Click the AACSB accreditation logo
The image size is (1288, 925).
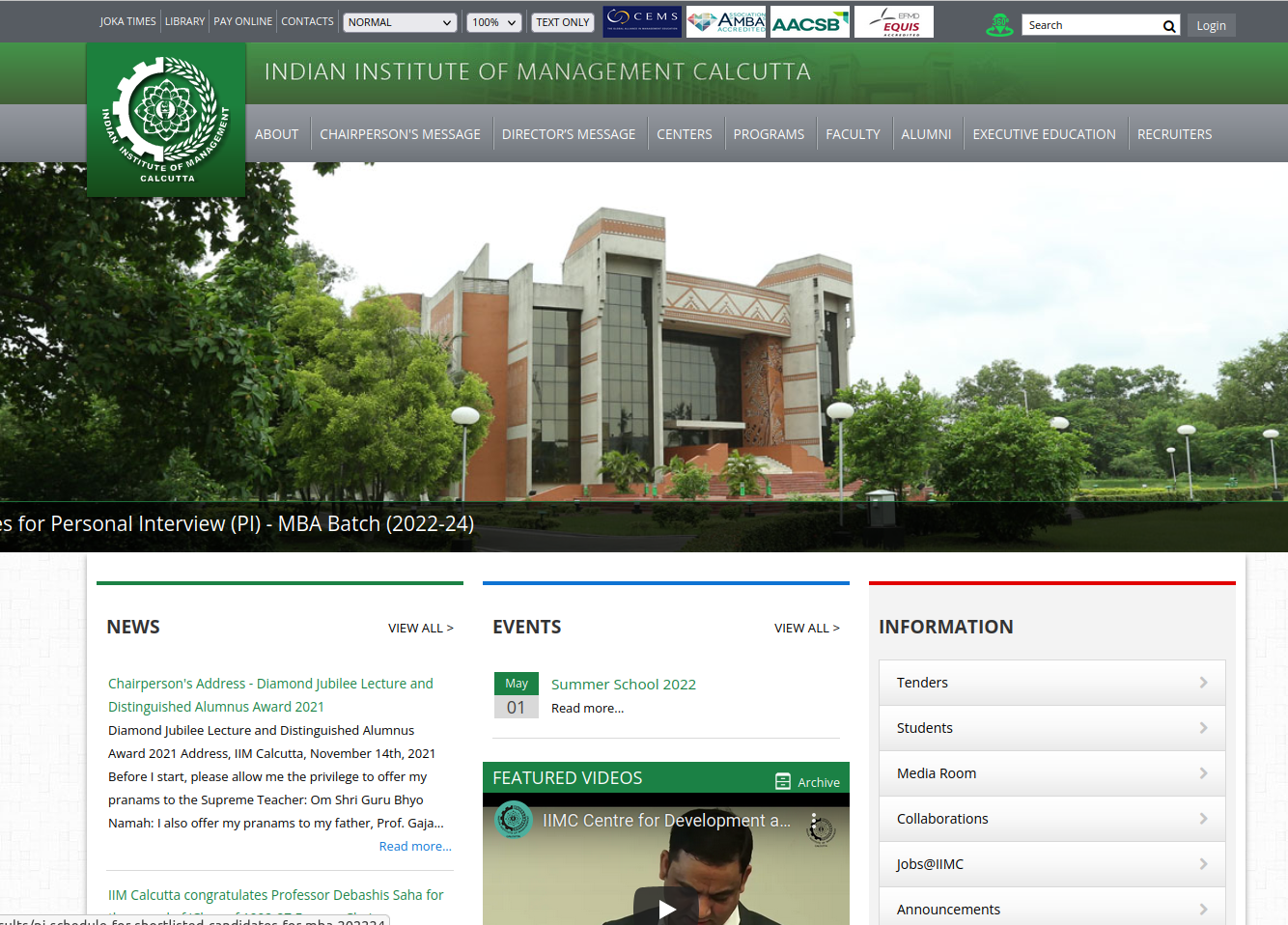pyautogui.click(x=810, y=21)
